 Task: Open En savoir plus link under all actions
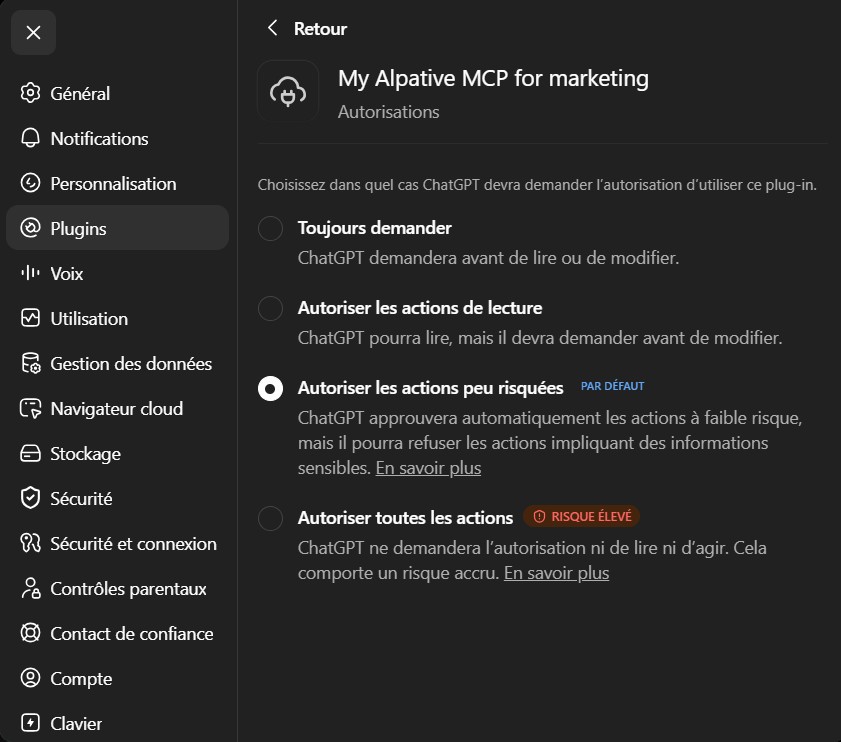pos(556,573)
